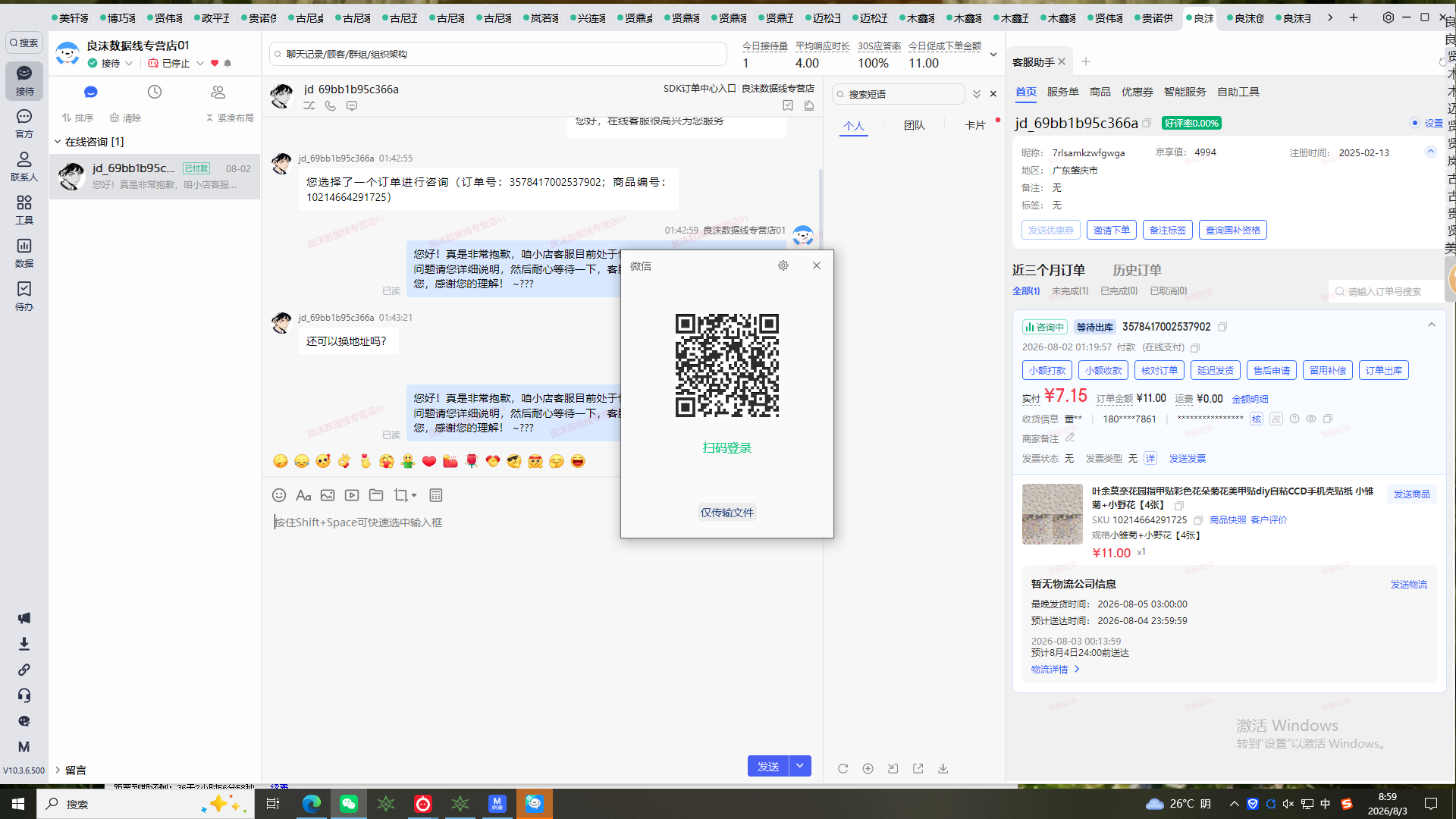1456x819 pixels.
Task: Open the 官方 section in left sidebar
Action: coord(24,123)
